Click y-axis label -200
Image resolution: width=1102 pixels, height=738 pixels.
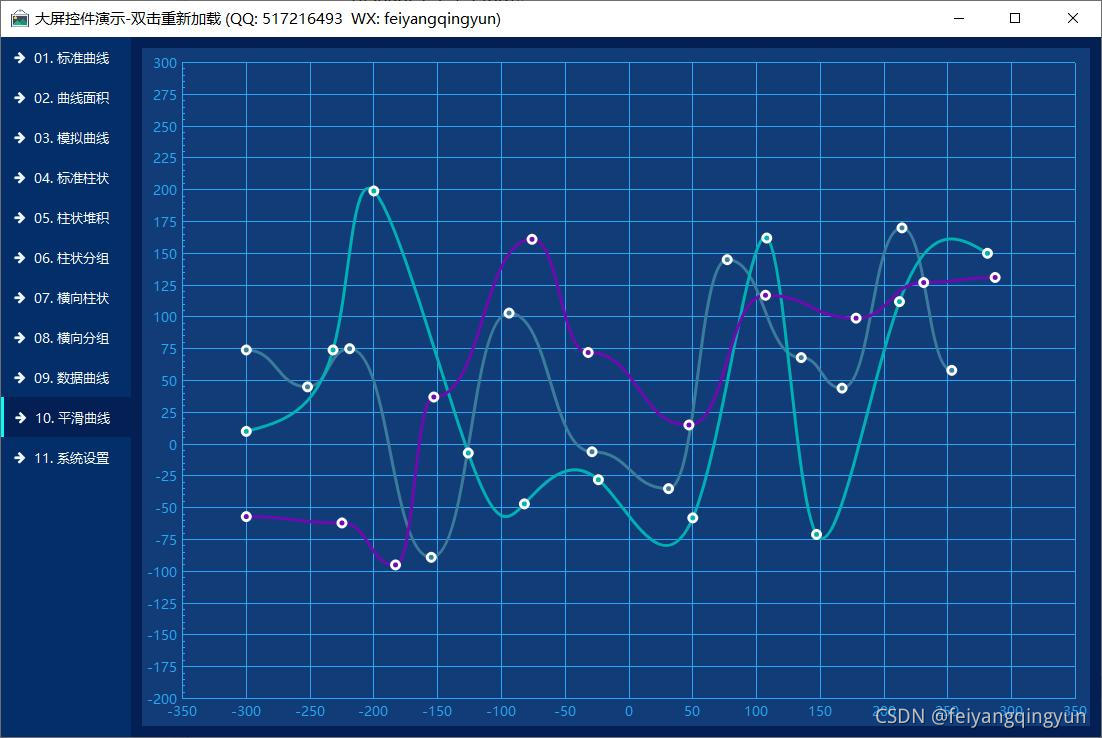point(162,699)
